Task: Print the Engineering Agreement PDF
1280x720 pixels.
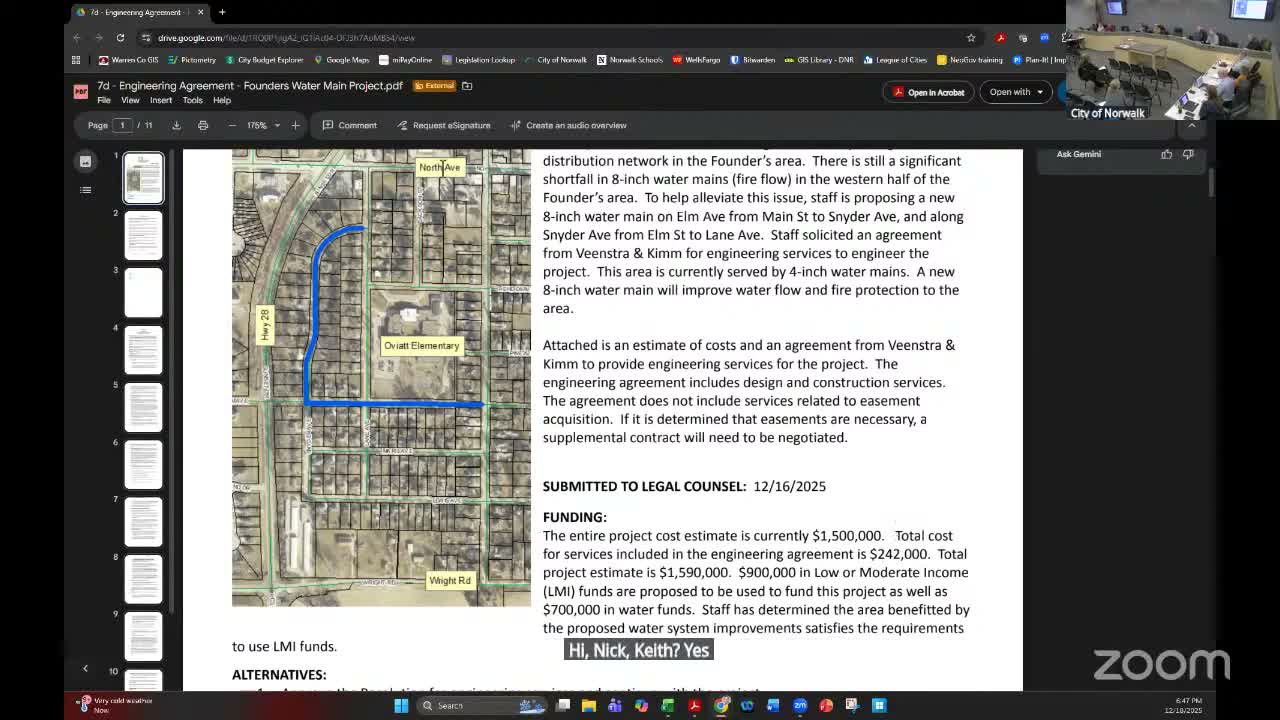Action: point(203,125)
